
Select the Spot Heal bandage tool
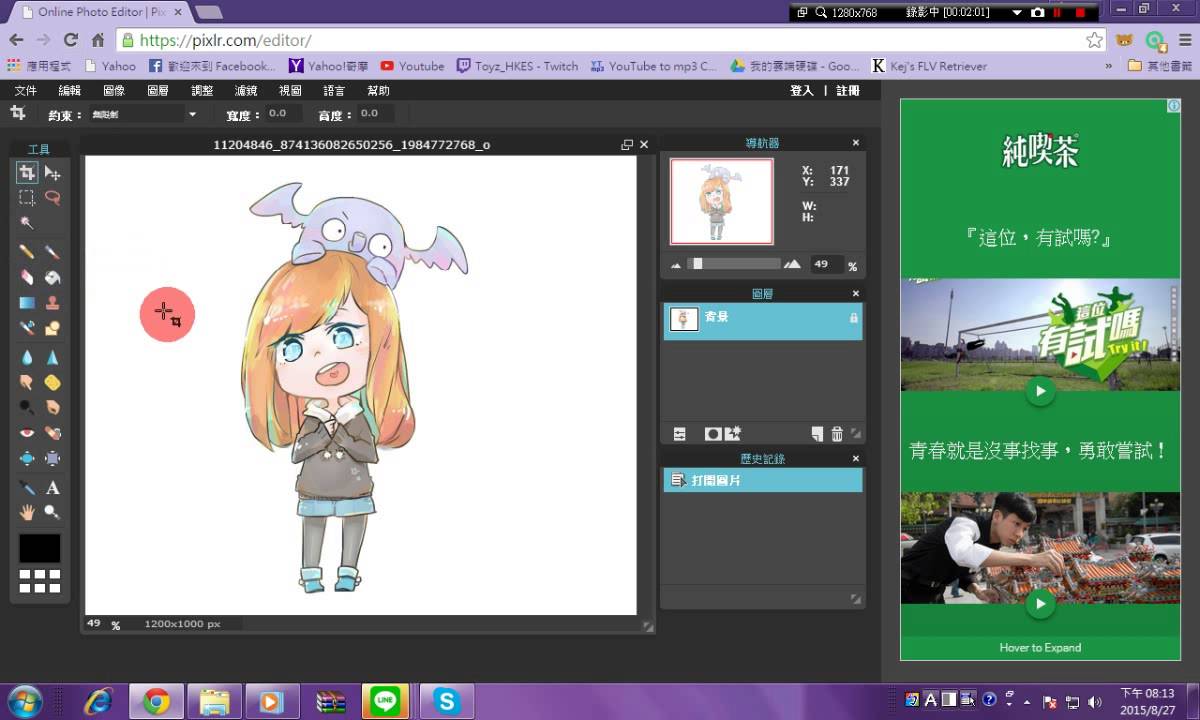tap(52, 432)
